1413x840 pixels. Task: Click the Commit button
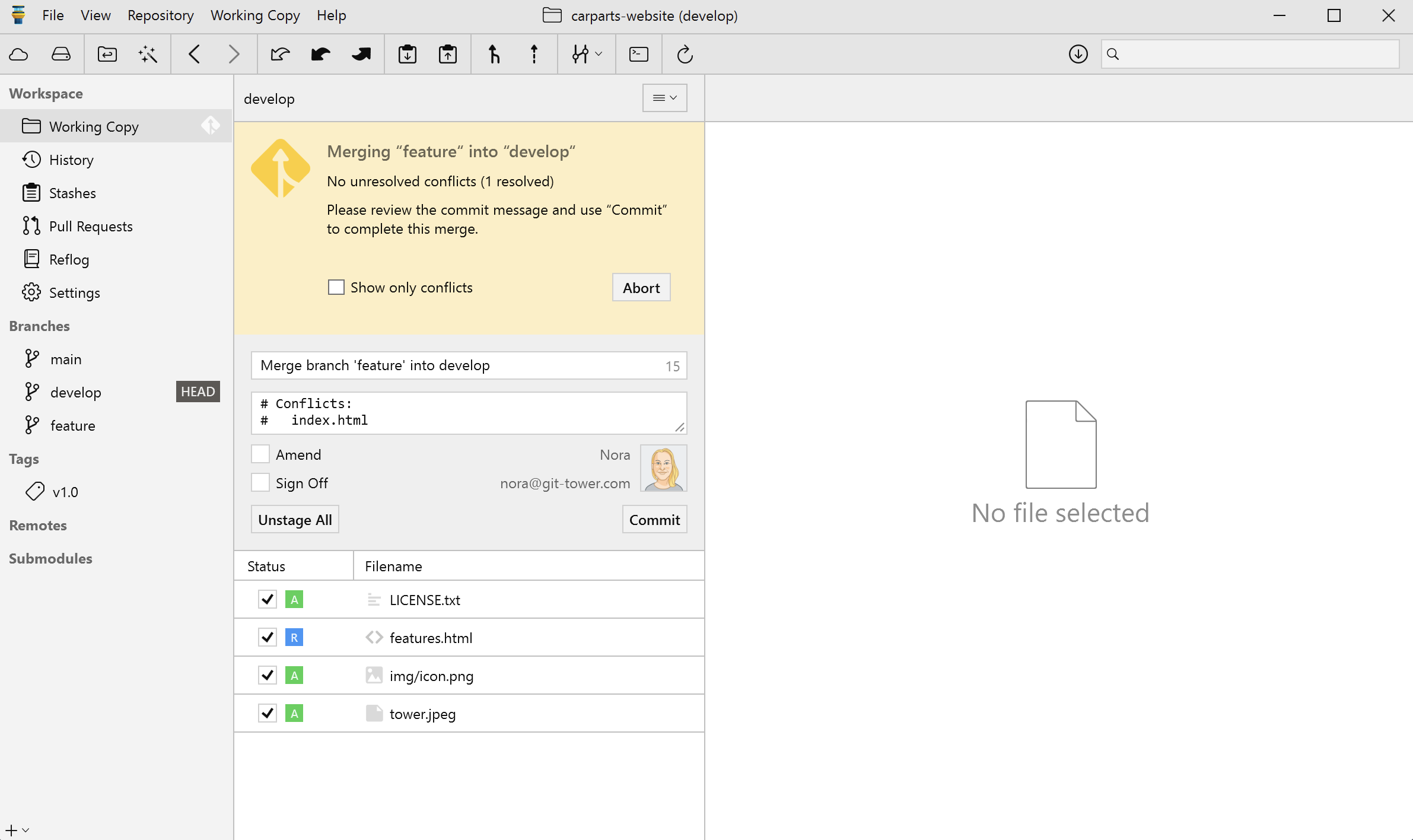(x=654, y=520)
